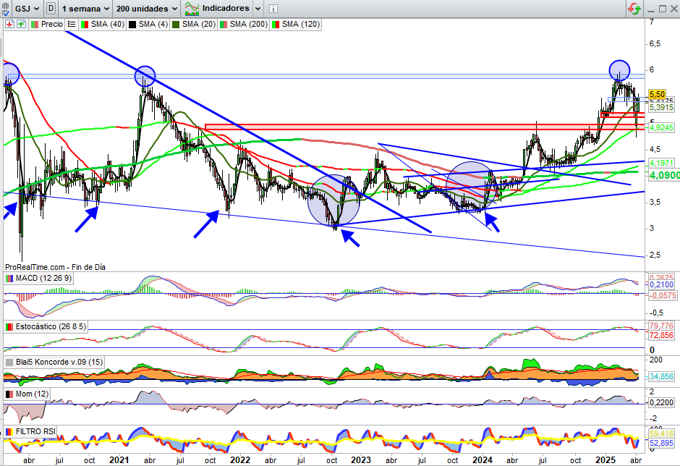The height and width of the screenshot is (466, 680).
Task: Open the 200 unidades dropdown
Action: (x=147, y=8)
